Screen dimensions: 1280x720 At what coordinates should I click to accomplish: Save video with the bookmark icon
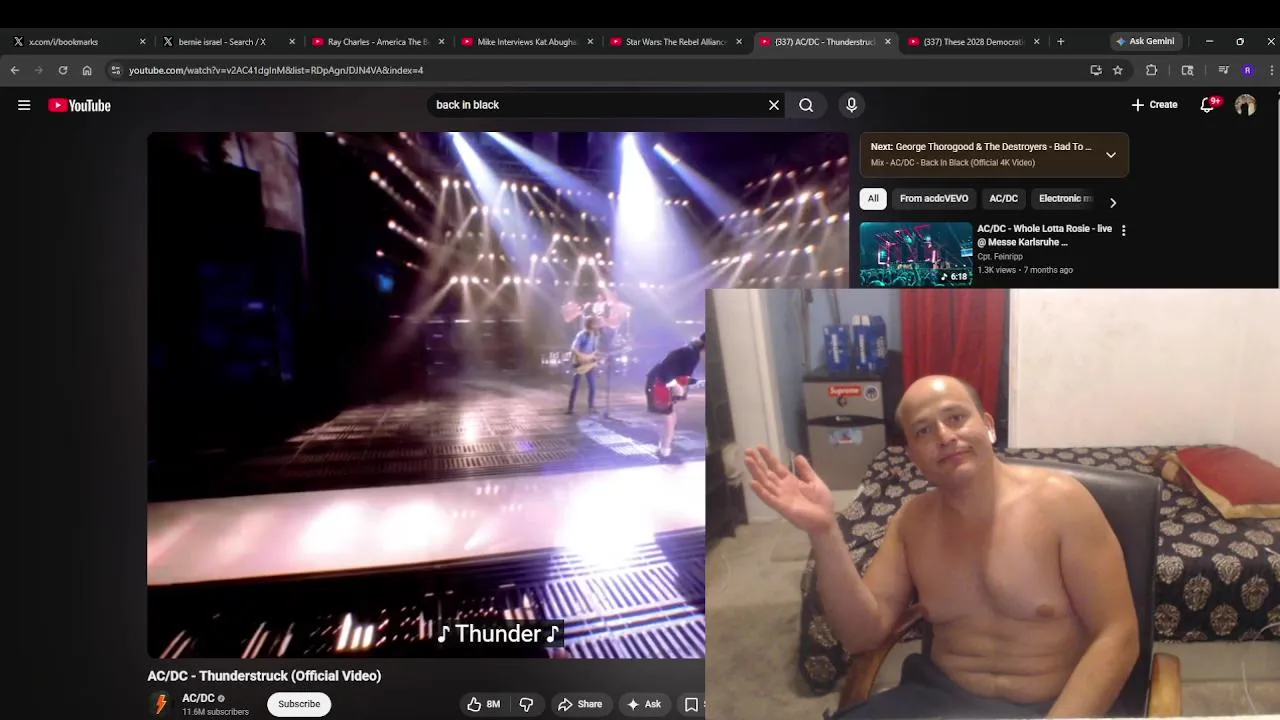(x=691, y=704)
